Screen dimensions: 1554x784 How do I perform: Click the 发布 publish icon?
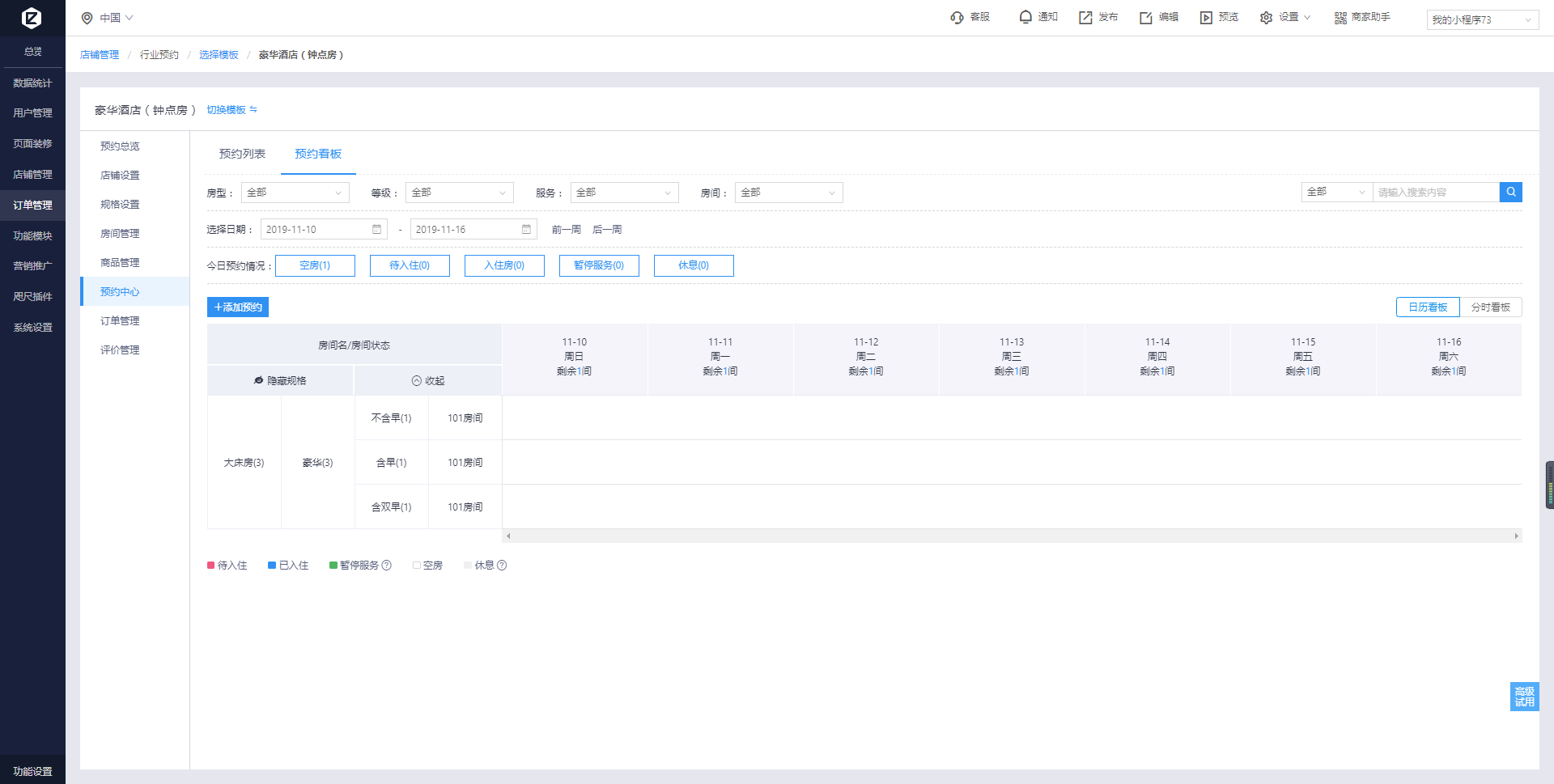[1085, 18]
